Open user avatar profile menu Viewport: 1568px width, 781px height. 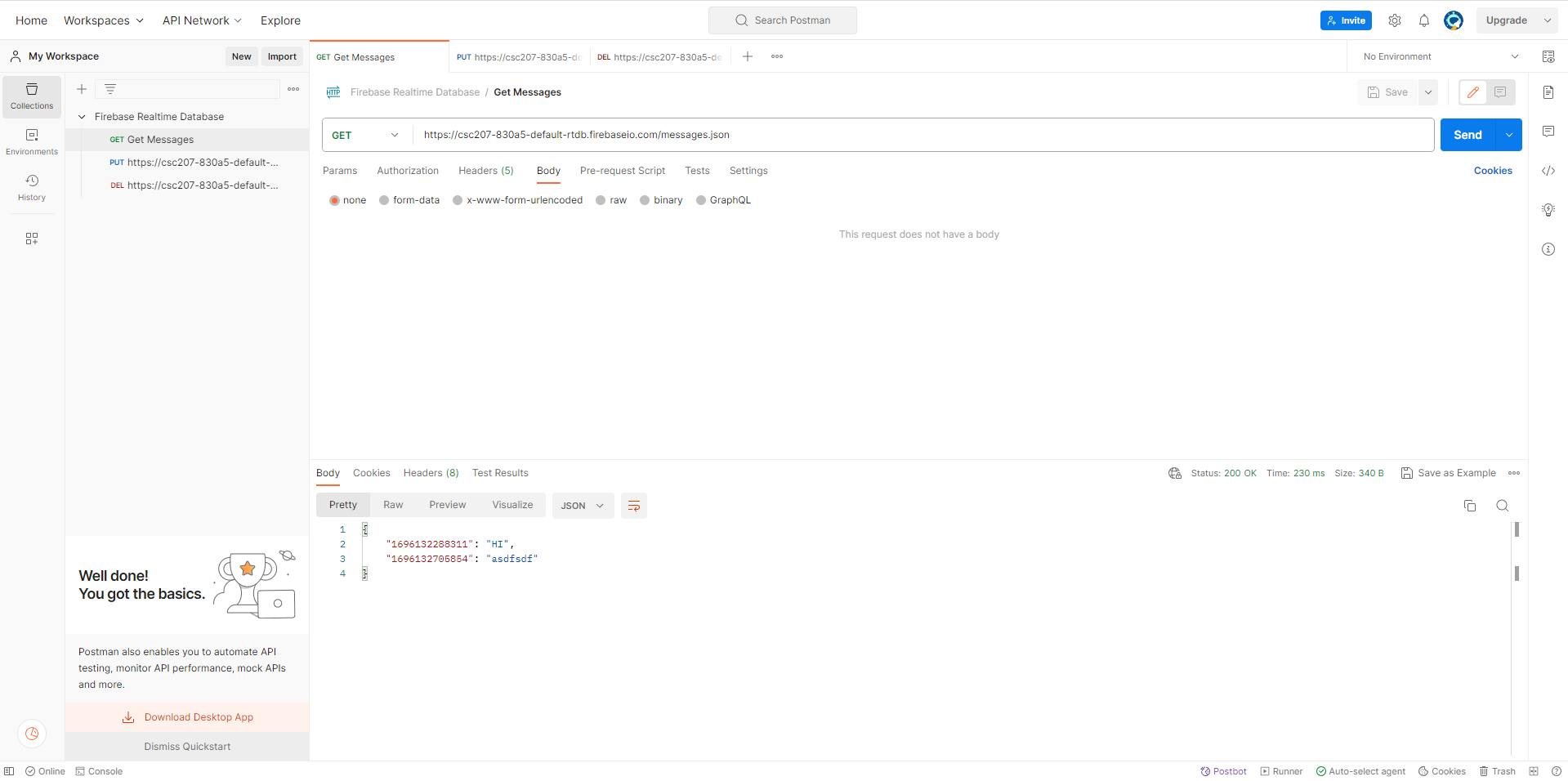point(1454,20)
